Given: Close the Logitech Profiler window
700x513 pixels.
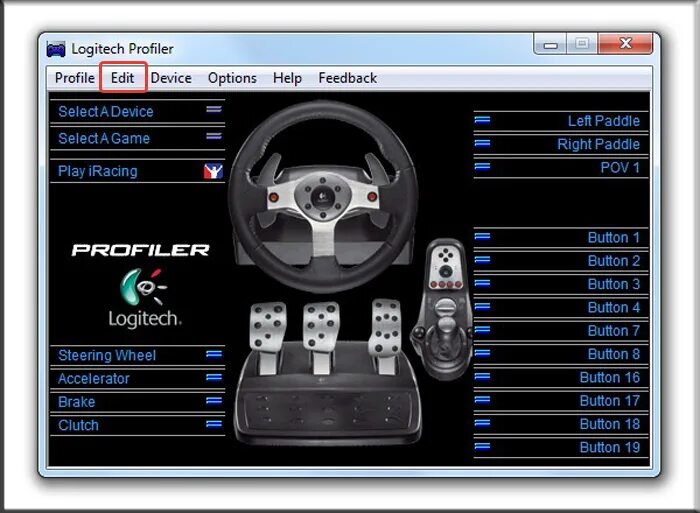Looking at the screenshot, I should tap(625, 44).
